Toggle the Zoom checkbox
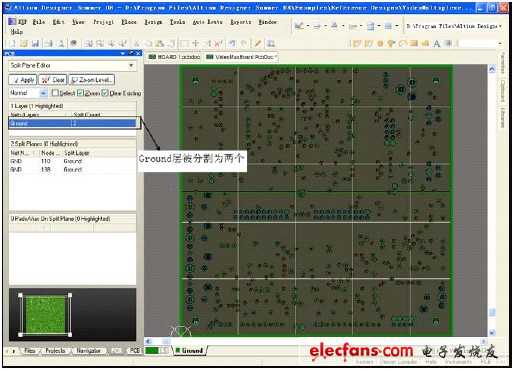The width and height of the screenshot is (513, 371). click(x=80, y=93)
